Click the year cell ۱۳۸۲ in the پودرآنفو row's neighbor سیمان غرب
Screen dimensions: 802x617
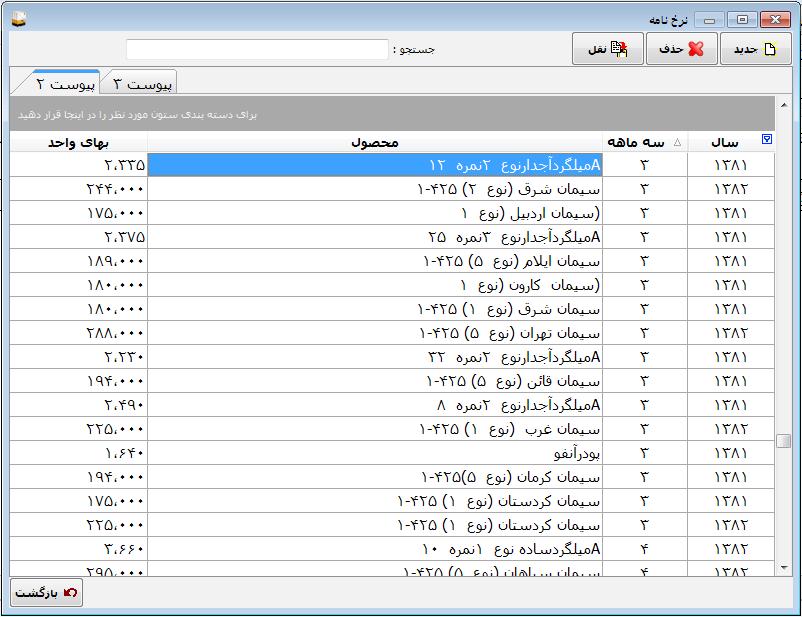(x=731, y=429)
